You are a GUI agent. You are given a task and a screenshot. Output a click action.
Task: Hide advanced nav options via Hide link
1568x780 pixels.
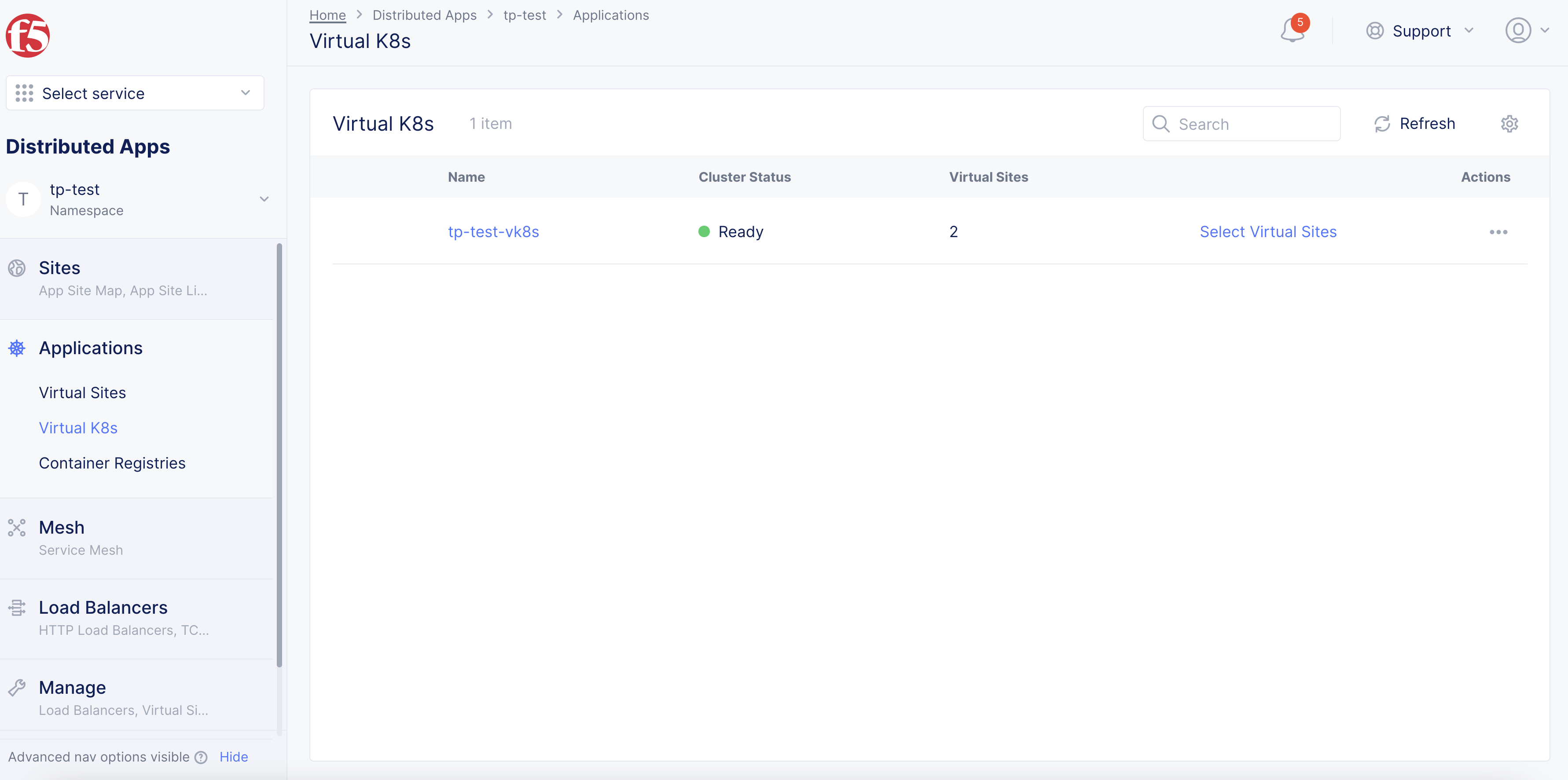(234, 757)
